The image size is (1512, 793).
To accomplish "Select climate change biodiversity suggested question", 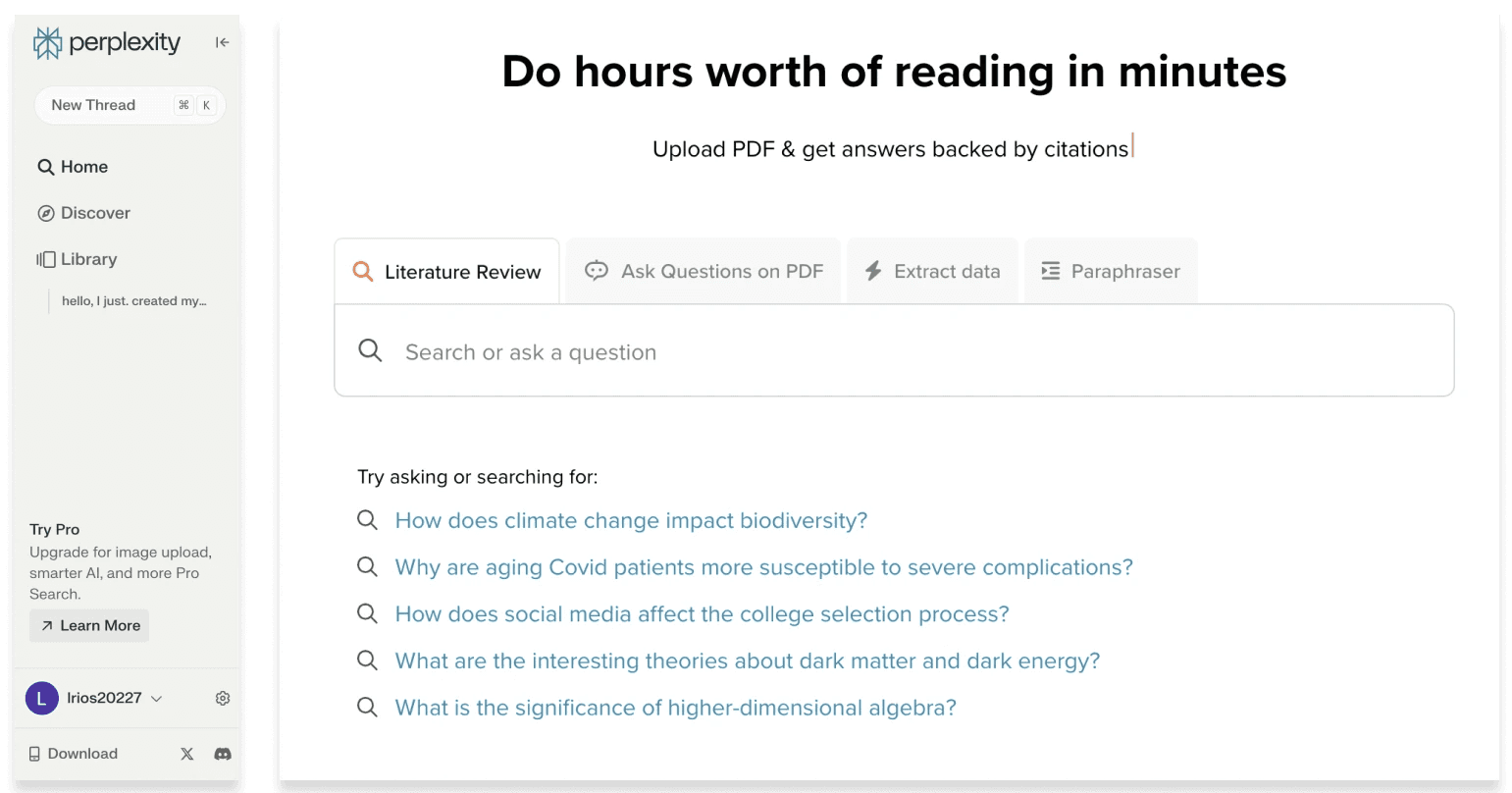I will 631,520.
